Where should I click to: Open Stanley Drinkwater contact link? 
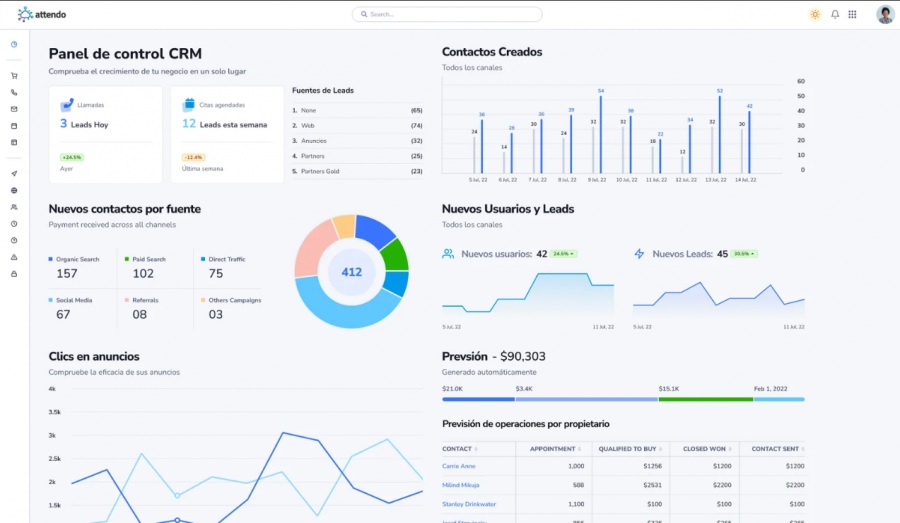[469, 504]
